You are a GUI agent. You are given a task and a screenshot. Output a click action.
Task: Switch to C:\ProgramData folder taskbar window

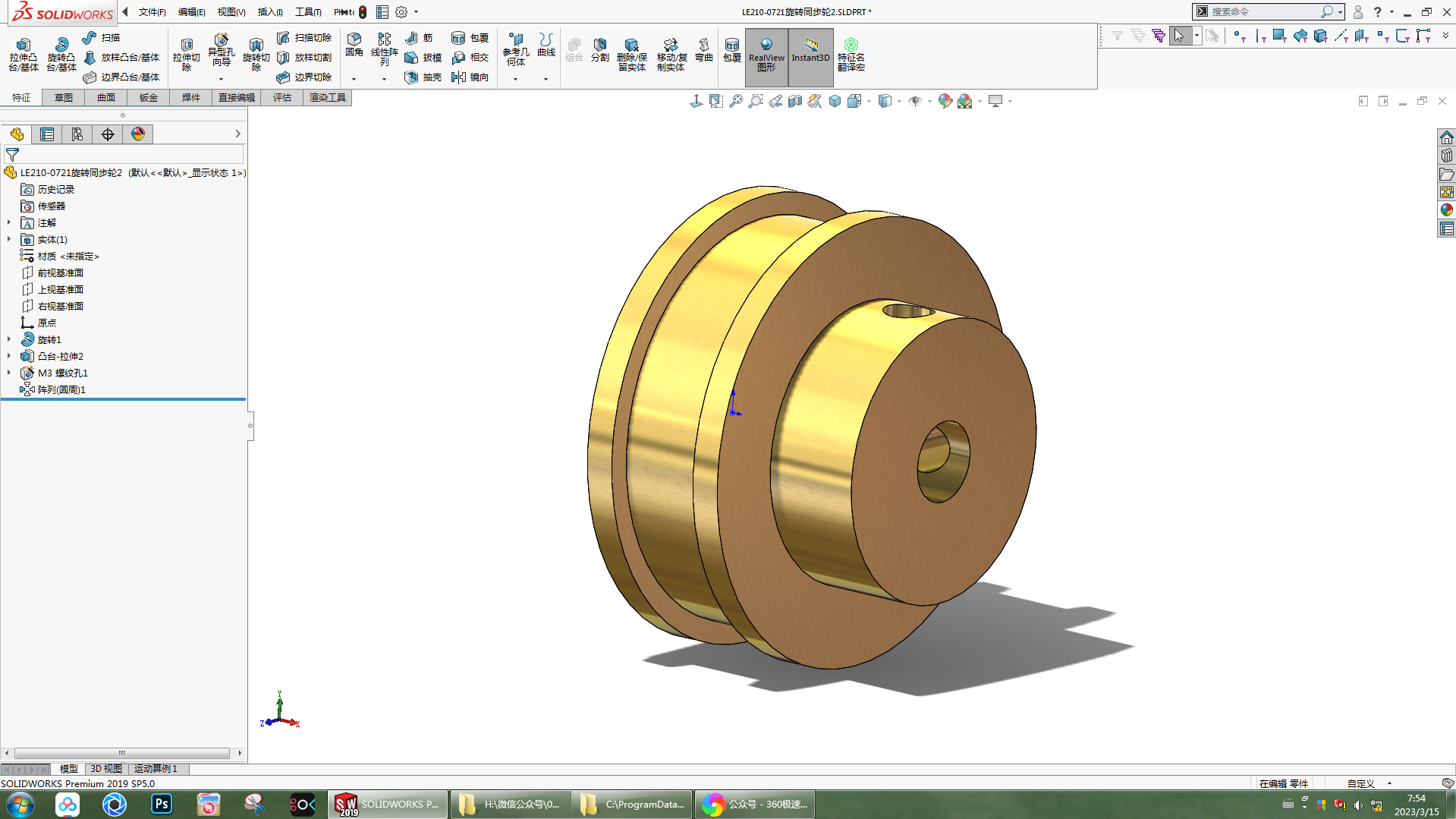click(x=633, y=805)
